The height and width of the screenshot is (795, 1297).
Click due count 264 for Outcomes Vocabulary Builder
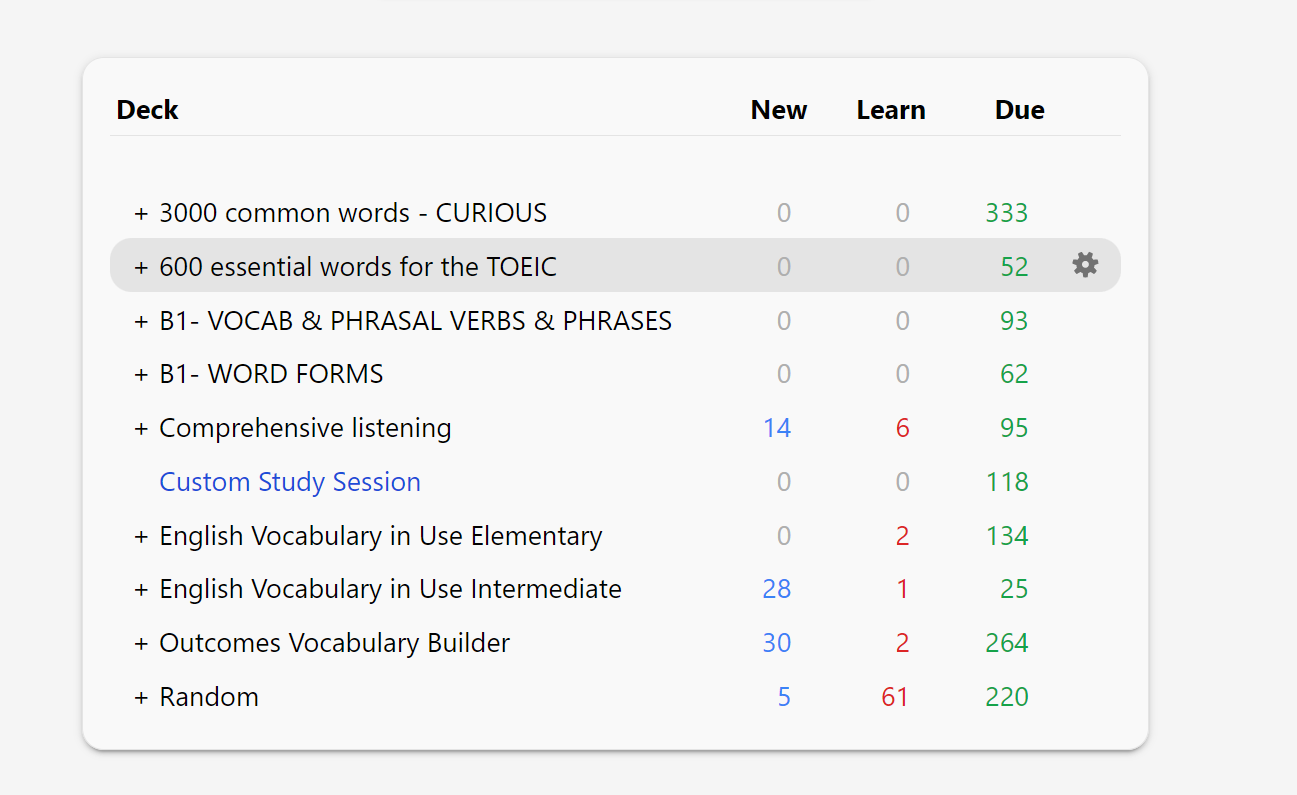(x=1007, y=643)
